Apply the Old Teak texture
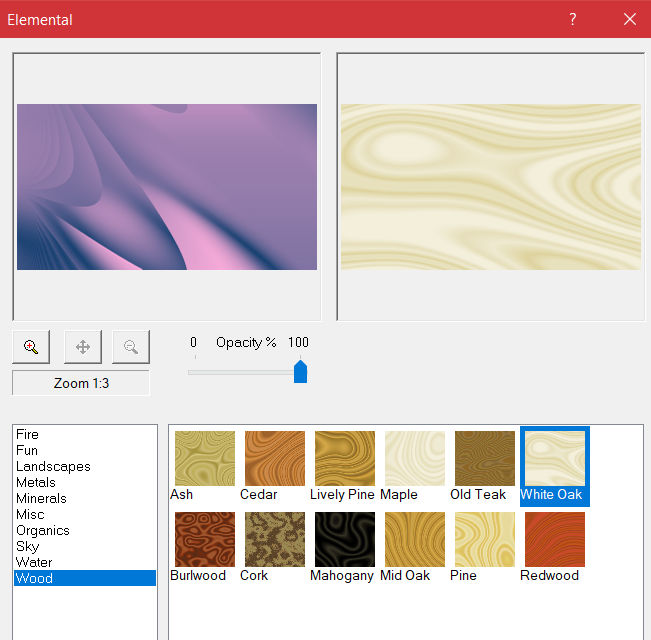 485,458
